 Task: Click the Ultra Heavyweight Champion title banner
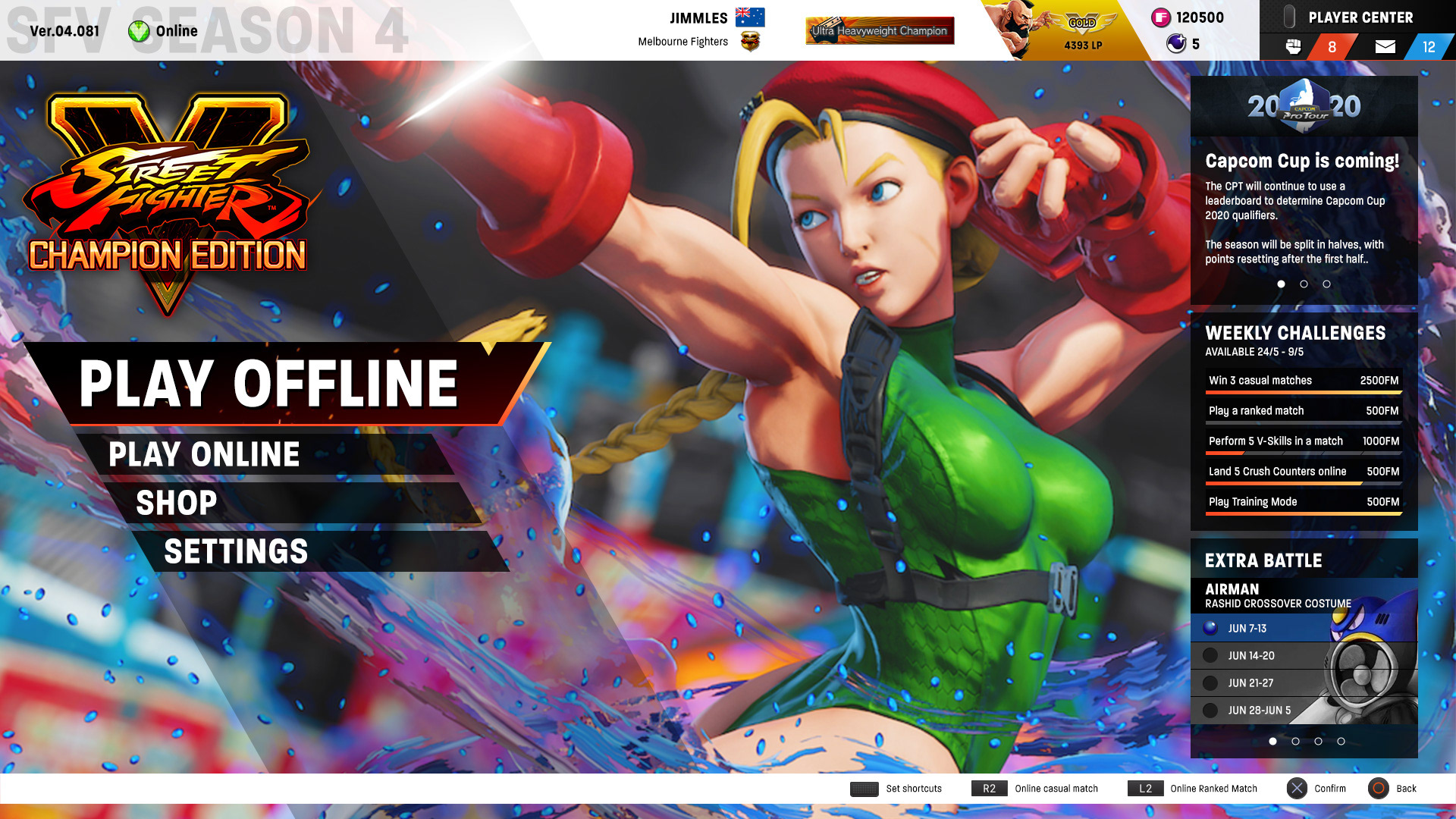(880, 31)
